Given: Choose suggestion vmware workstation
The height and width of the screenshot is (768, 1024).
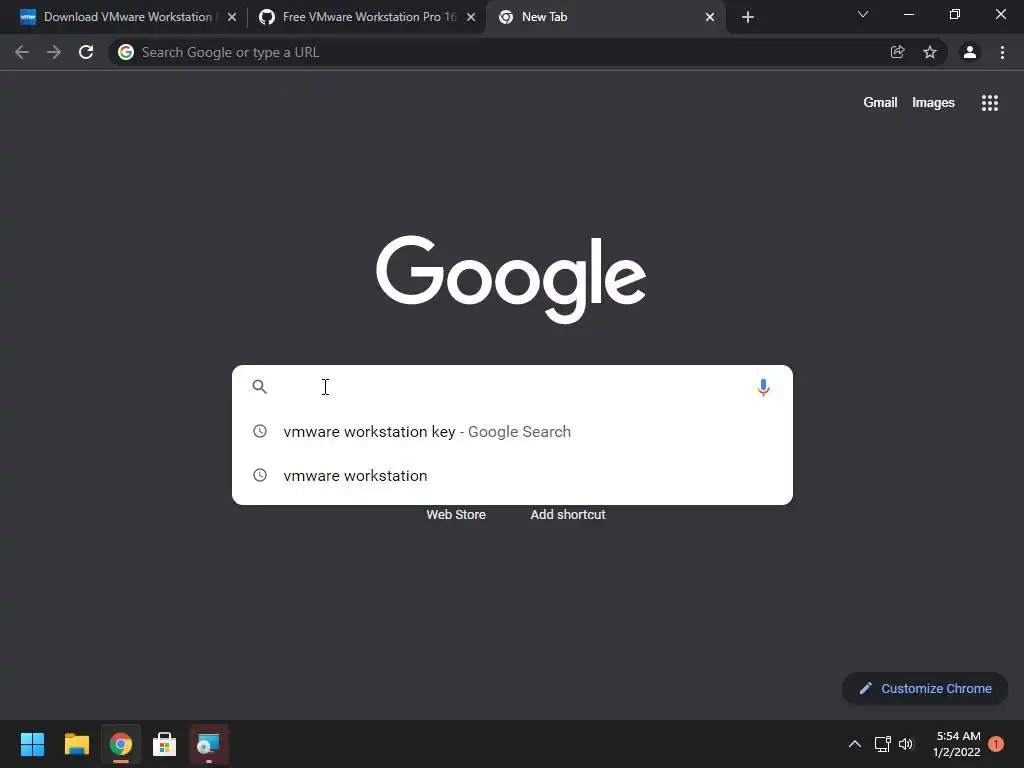Looking at the screenshot, I should [513, 475].
